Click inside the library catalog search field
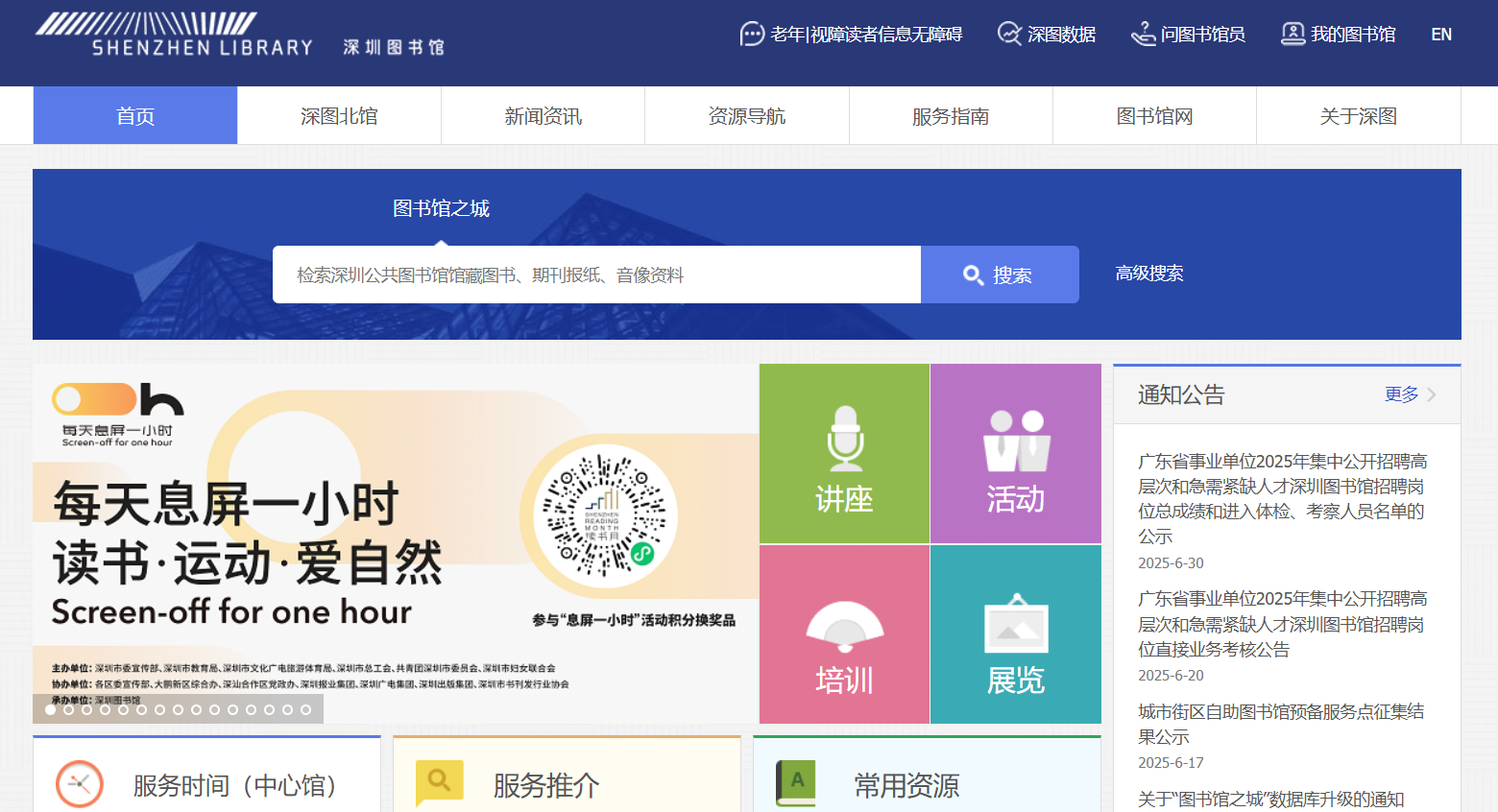This screenshot has width=1498, height=812. [595, 274]
